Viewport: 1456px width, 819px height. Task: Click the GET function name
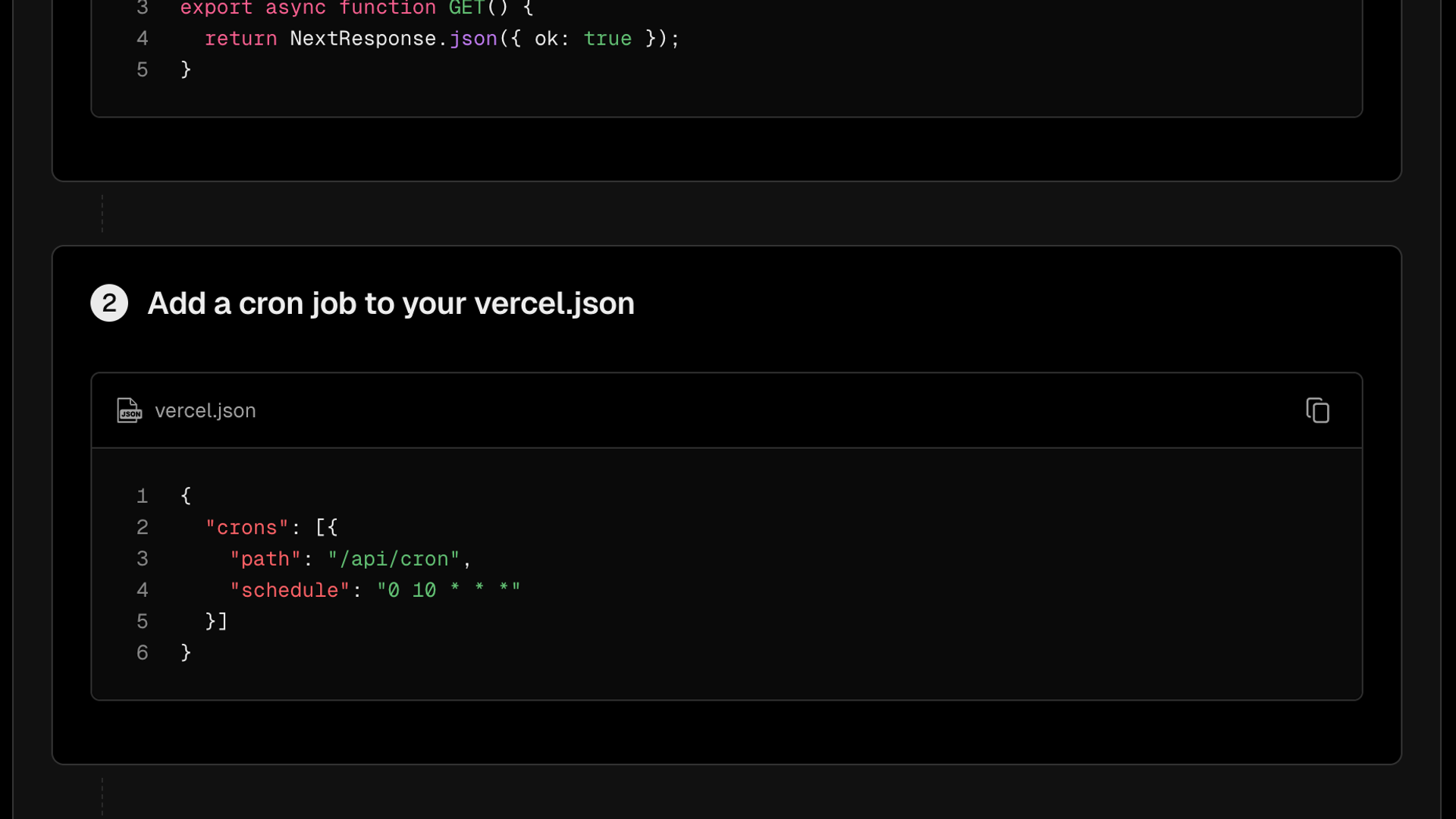point(466,8)
